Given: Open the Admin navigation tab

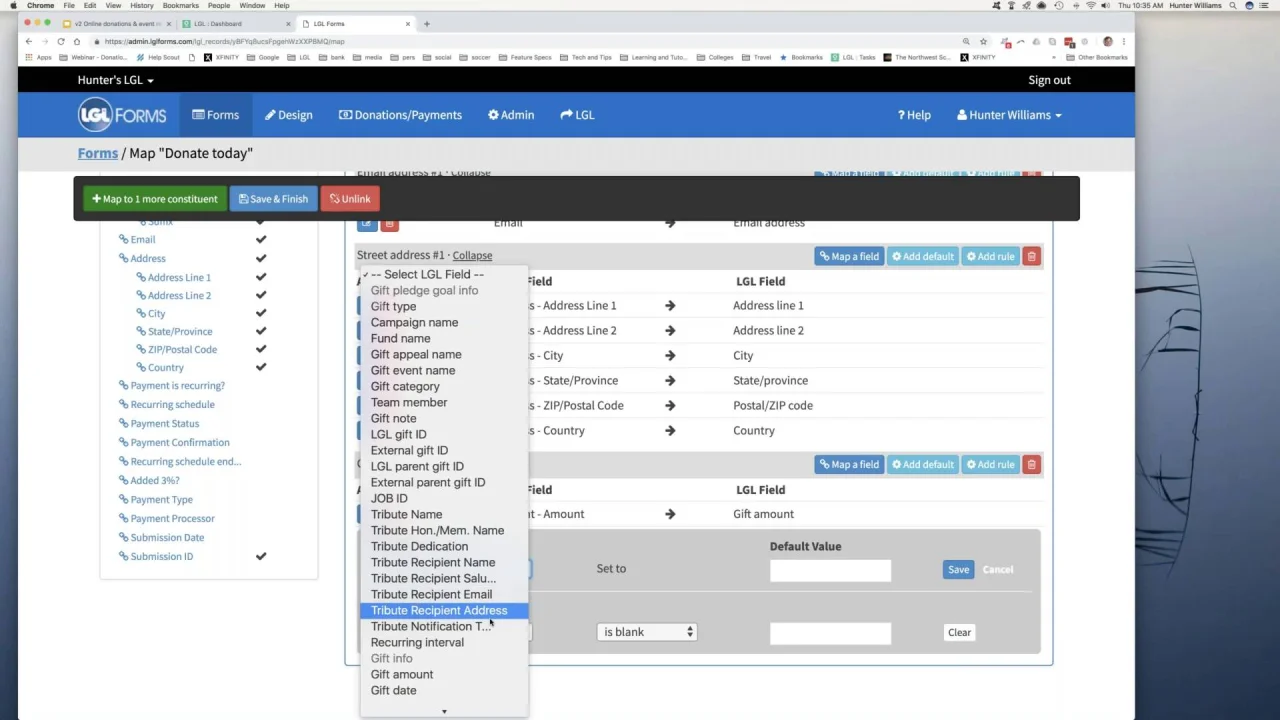Looking at the screenshot, I should 511,115.
